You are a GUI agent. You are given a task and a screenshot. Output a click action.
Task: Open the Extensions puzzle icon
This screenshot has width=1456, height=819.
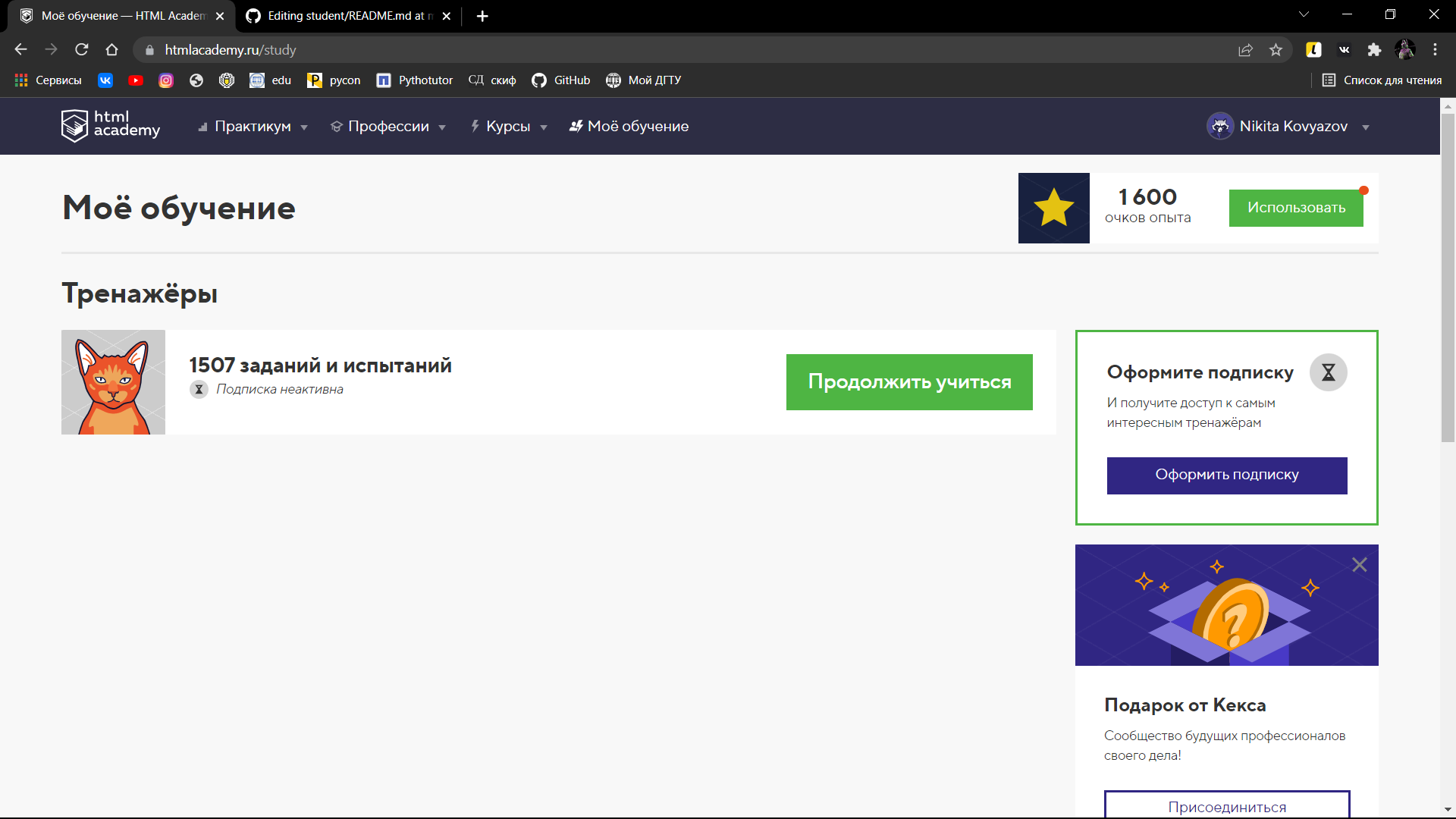click(x=1374, y=49)
